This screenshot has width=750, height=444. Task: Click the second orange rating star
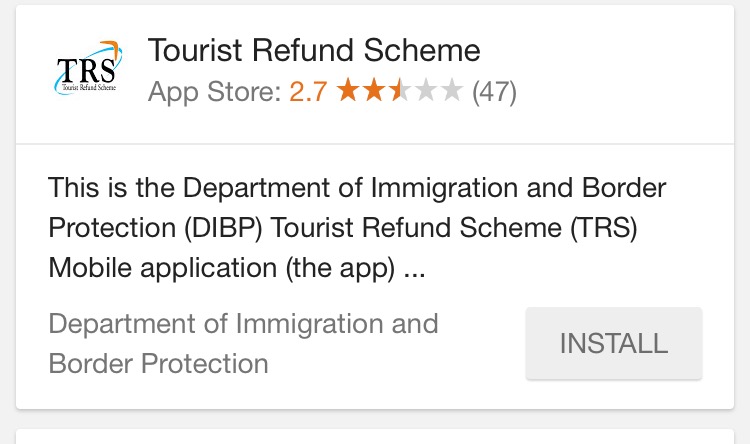click(374, 90)
